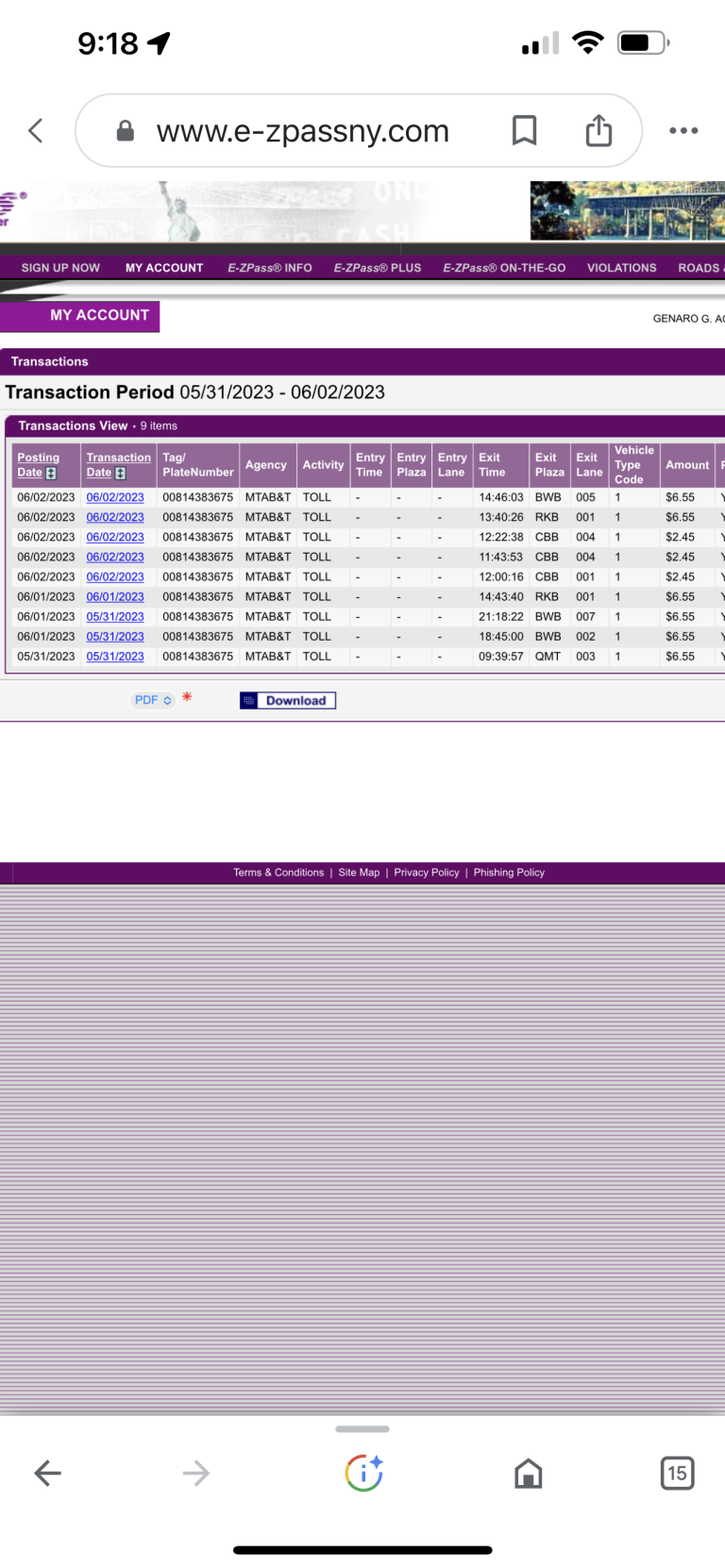The image size is (725, 1568).
Task: Tap the bridge photo in the banner
Action: [627, 211]
